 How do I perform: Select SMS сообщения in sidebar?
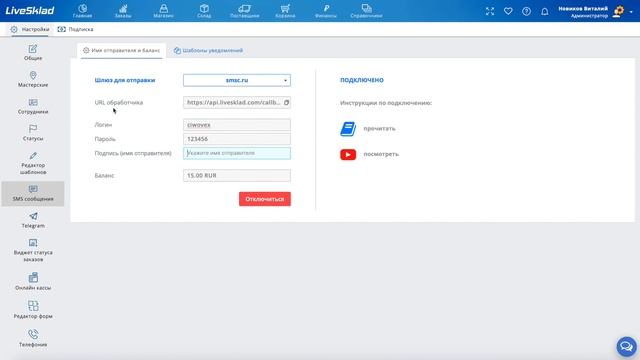point(33,193)
